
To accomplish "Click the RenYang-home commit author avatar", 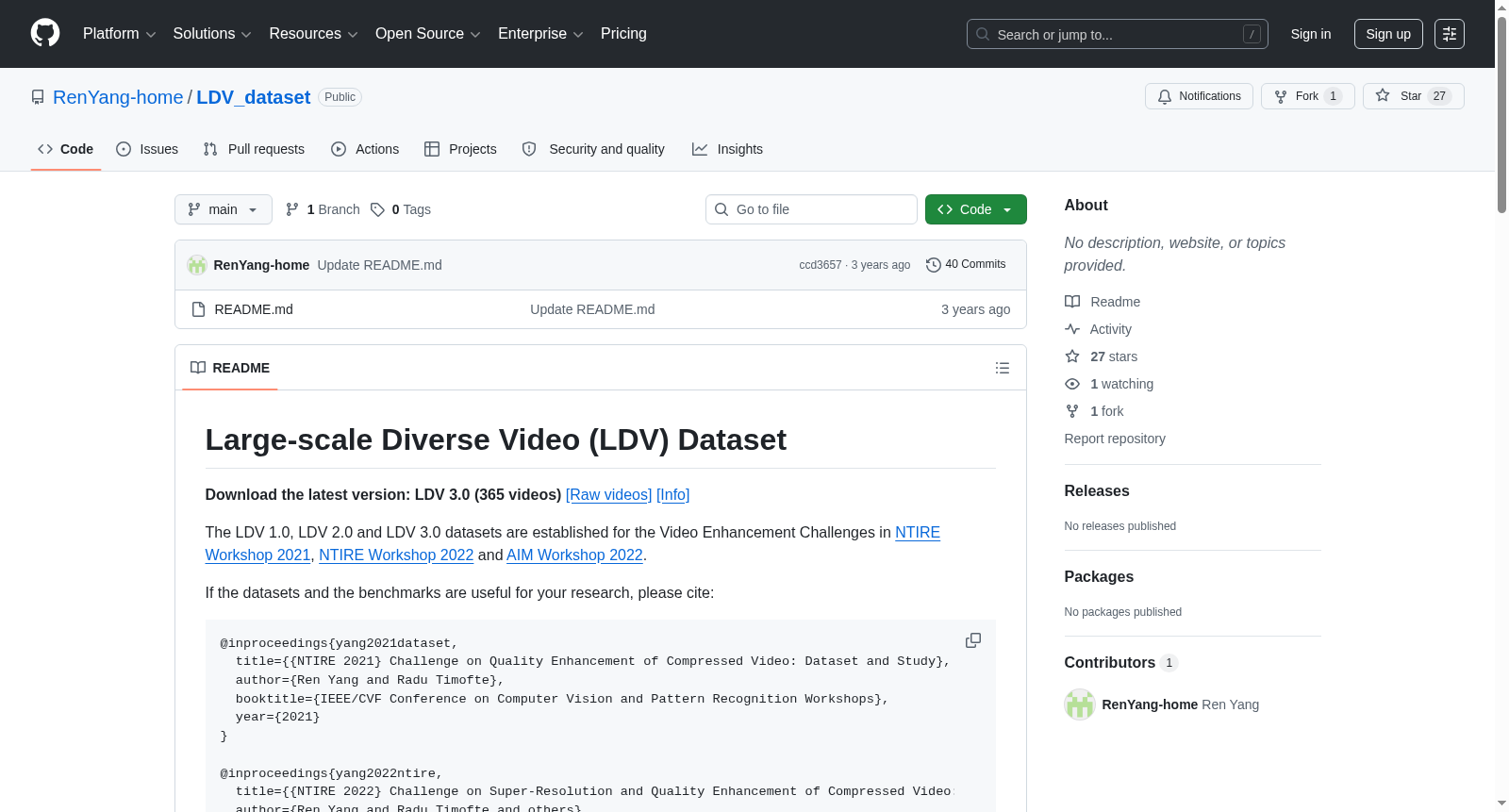I will click(x=197, y=265).
